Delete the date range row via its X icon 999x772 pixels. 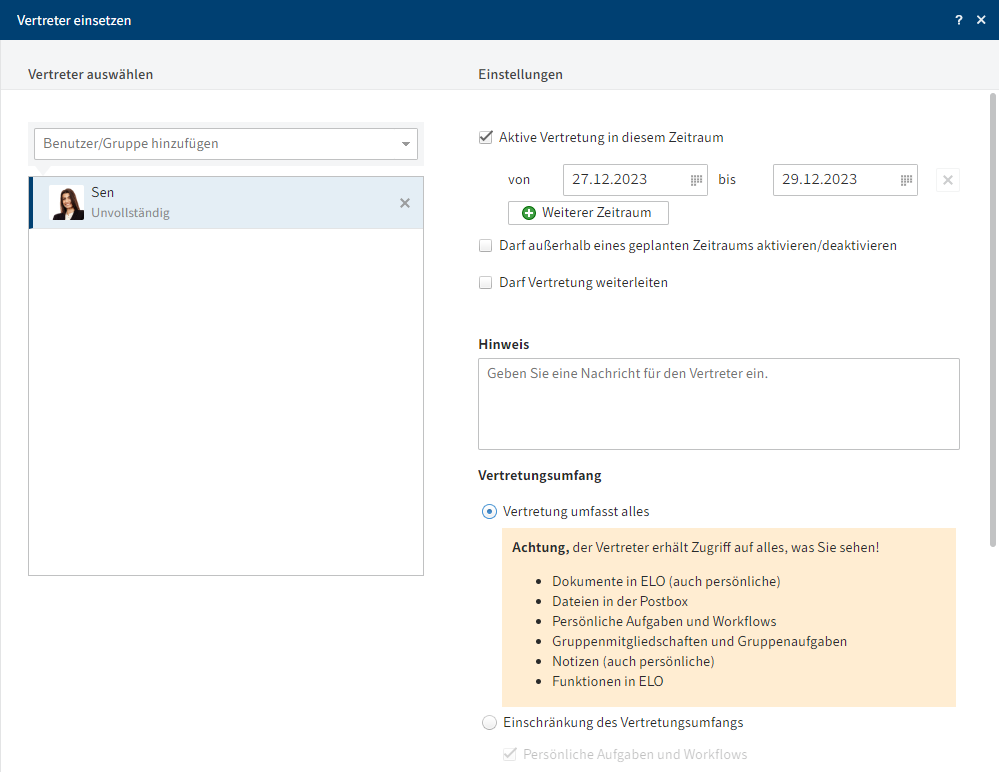point(947,179)
